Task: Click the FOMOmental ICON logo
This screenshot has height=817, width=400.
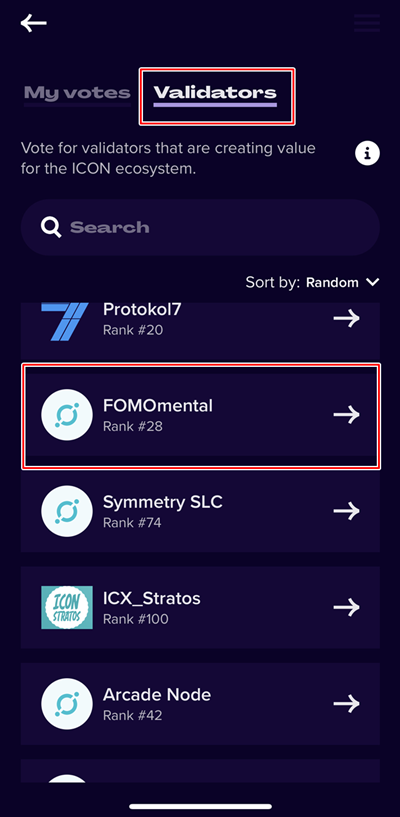Action: pyautogui.click(x=67, y=415)
